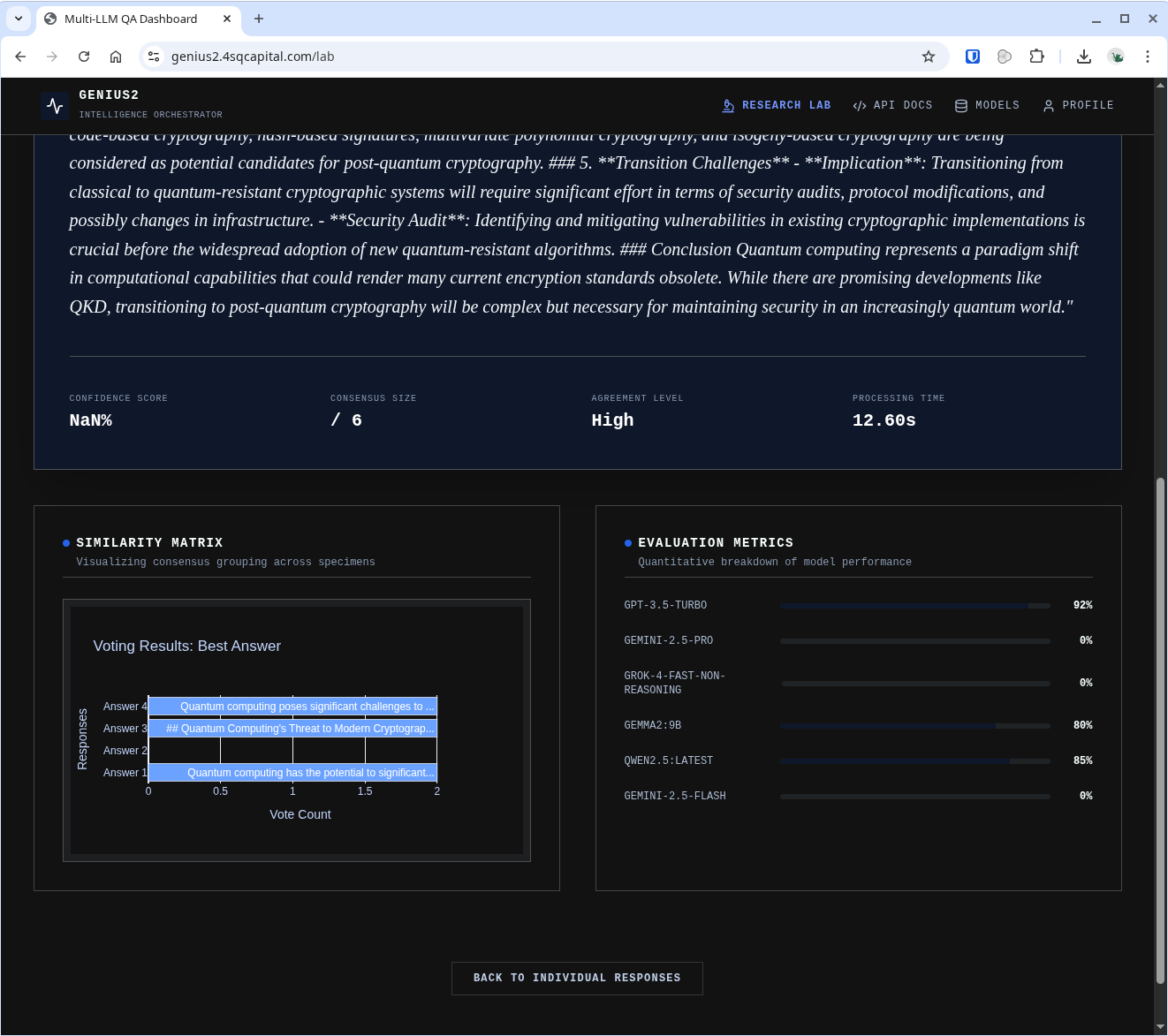Bookmark the page using the star icon
The height and width of the screenshot is (1036, 1168).
(929, 56)
